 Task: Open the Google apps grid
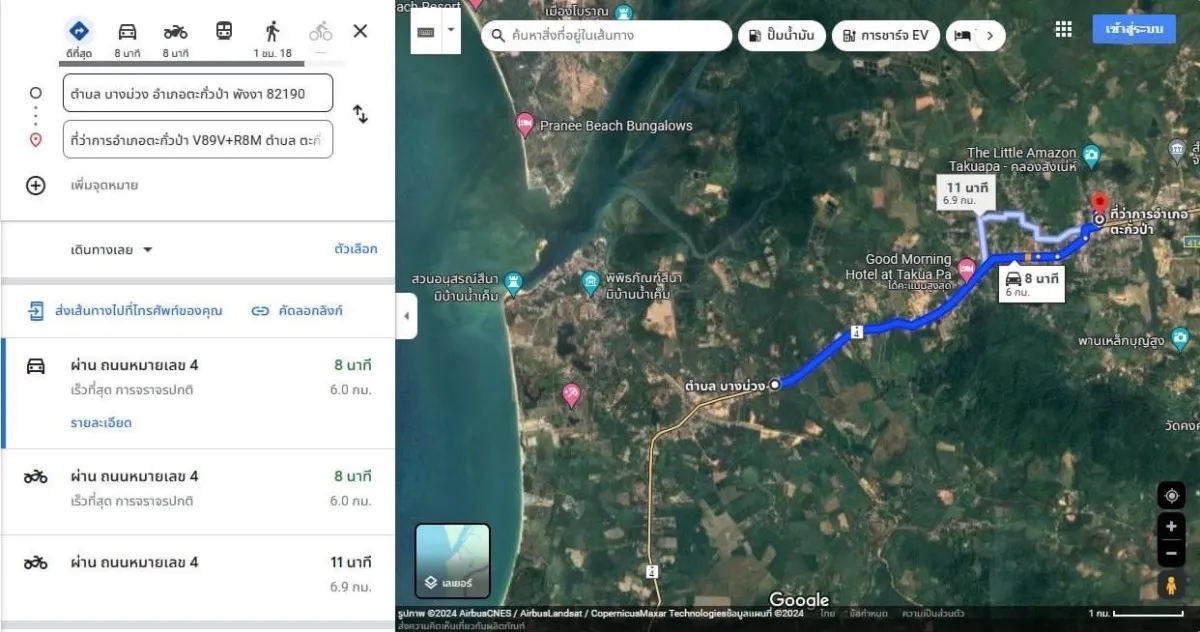(x=1063, y=29)
